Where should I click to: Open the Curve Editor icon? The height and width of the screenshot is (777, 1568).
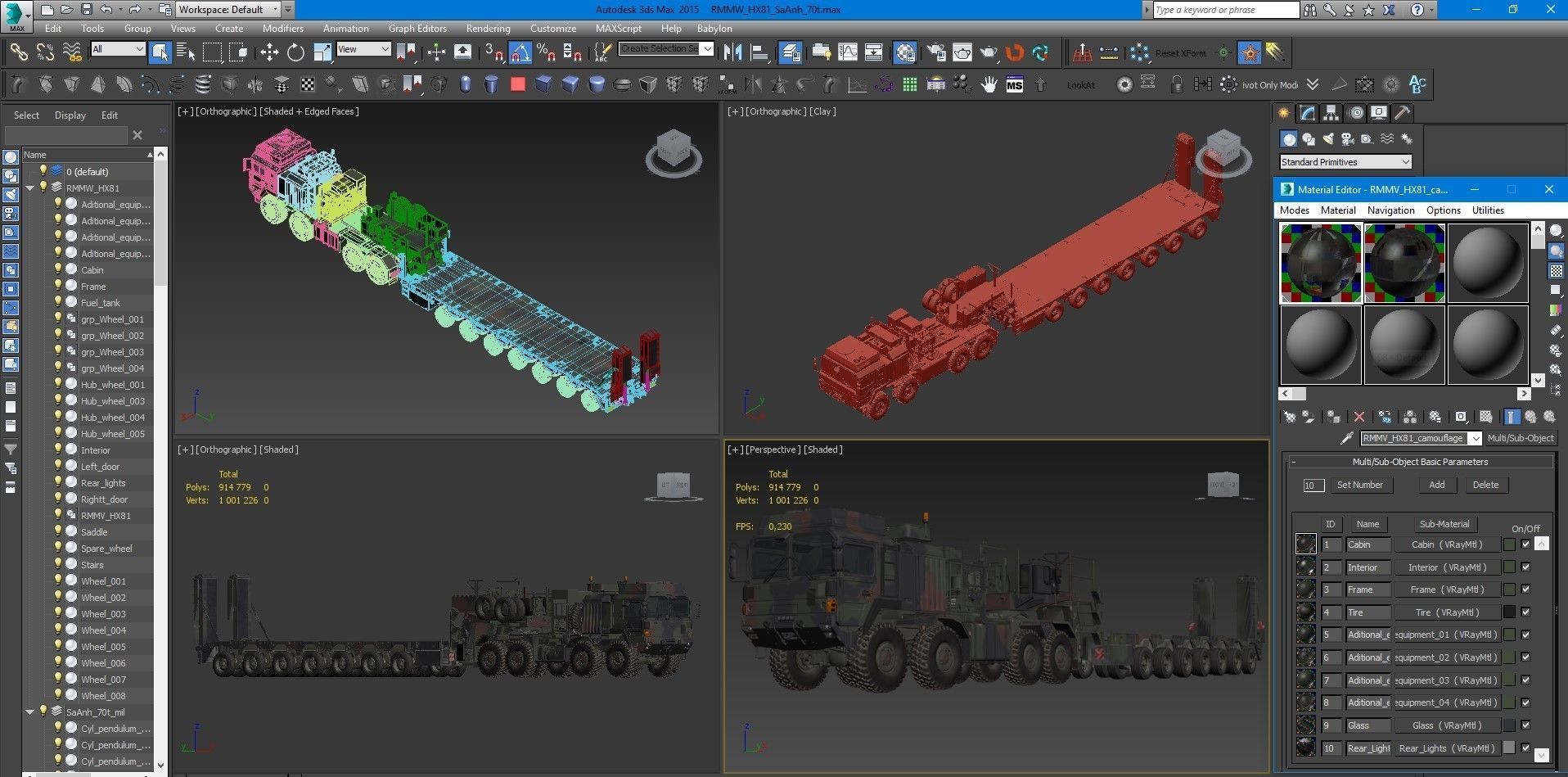(x=848, y=53)
